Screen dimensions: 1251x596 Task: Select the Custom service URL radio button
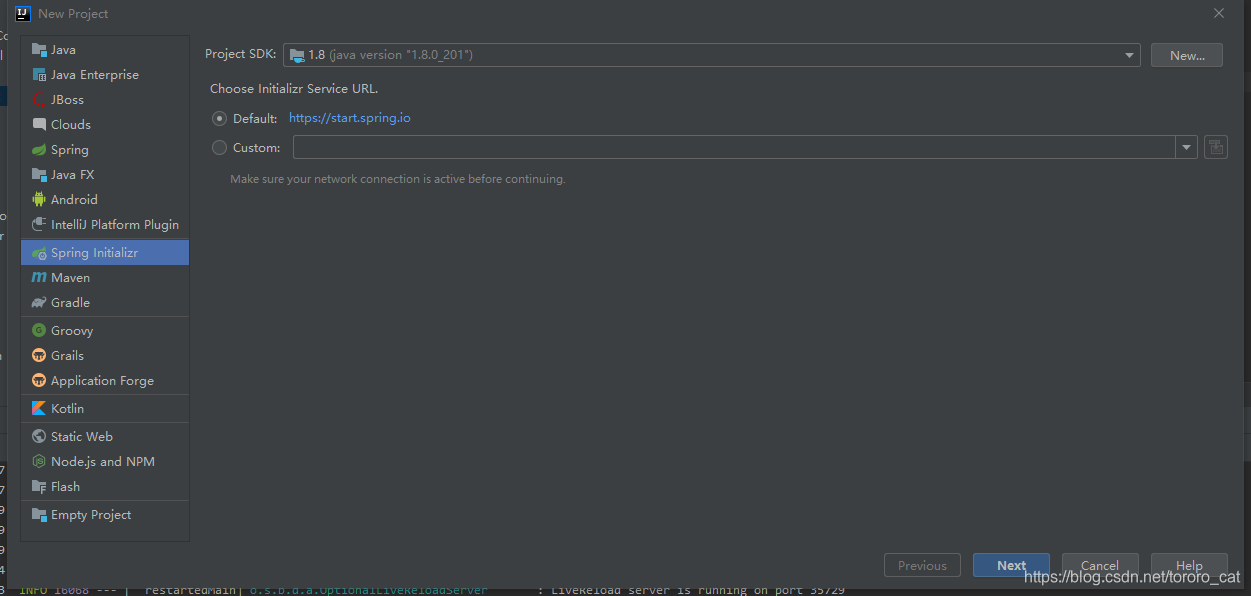pos(220,147)
